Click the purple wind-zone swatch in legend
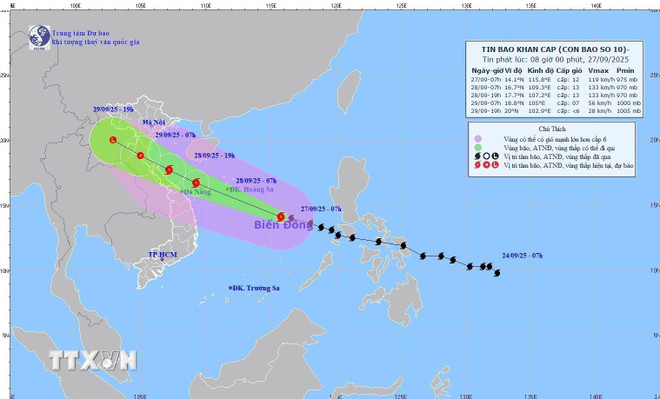The height and width of the screenshot is (399, 660). pos(478,139)
